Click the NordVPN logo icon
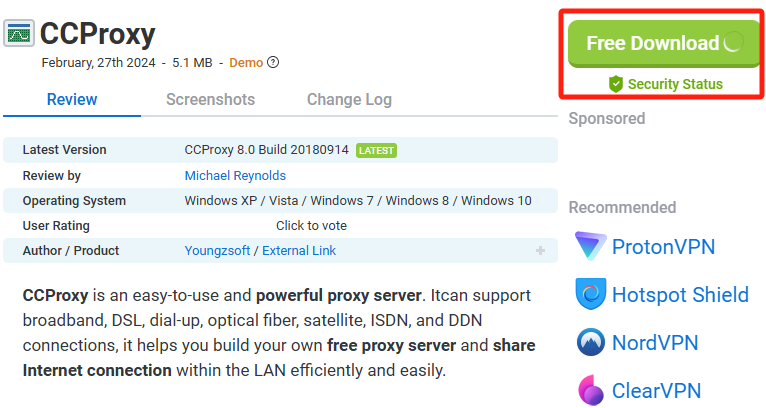 tap(591, 342)
